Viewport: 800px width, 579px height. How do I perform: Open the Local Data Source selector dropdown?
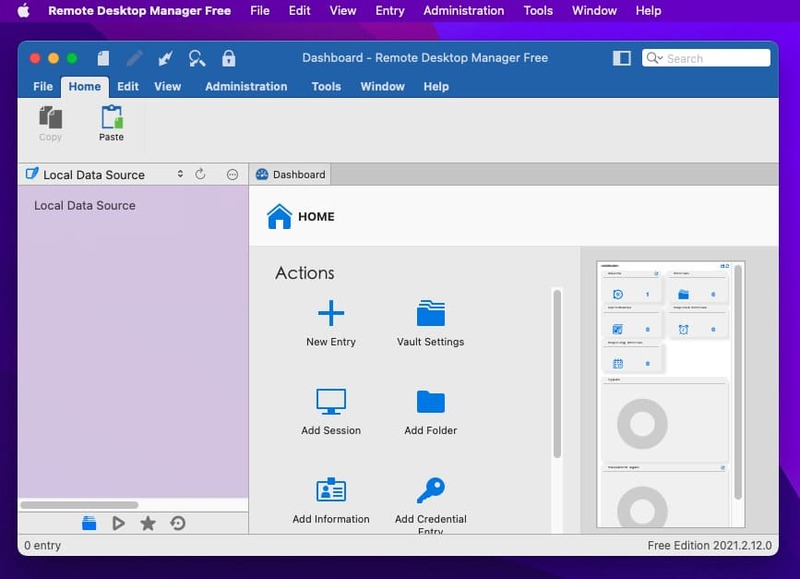(104, 174)
